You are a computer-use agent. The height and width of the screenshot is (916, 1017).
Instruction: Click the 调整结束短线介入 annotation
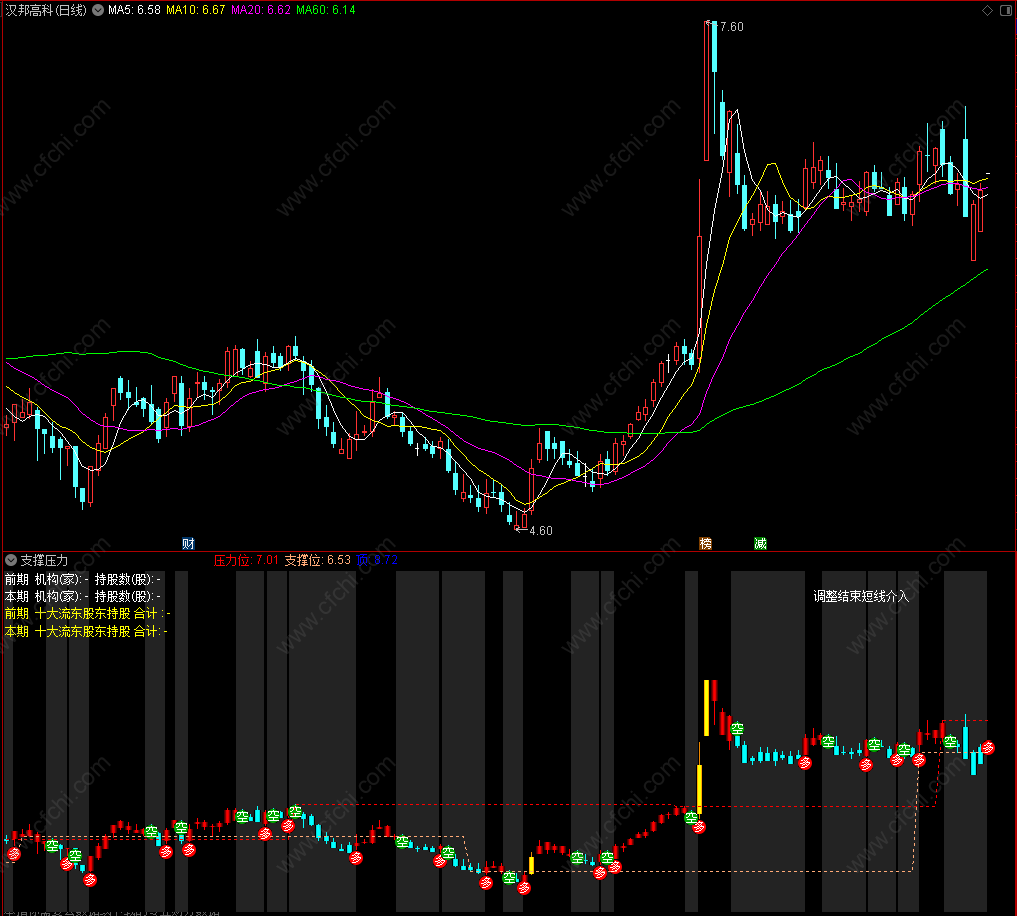pyautogui.click(x=861, y=596)
